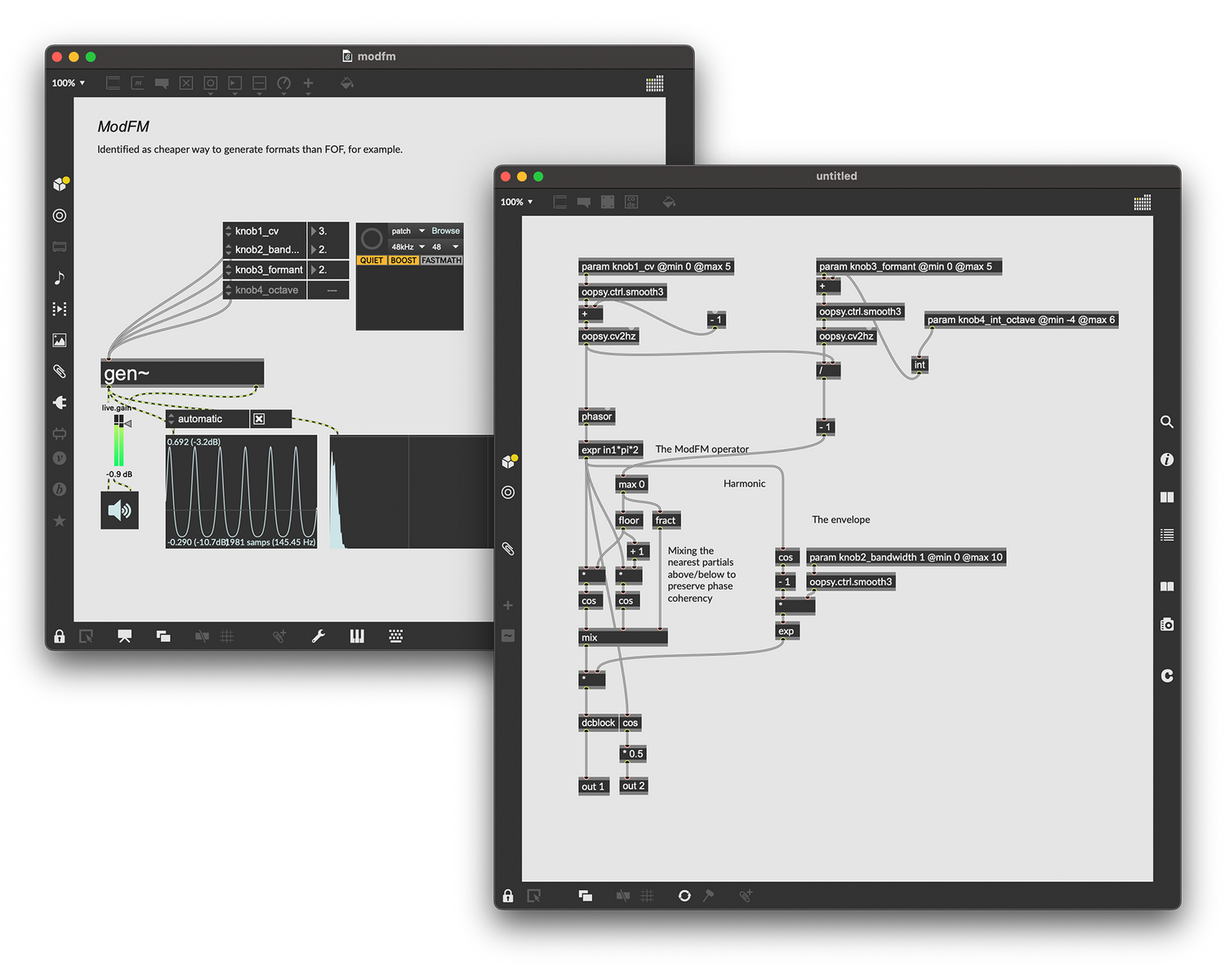1225x980 pixels.
Task: Click the lock icon in untitled window
Action: (508, 896)
